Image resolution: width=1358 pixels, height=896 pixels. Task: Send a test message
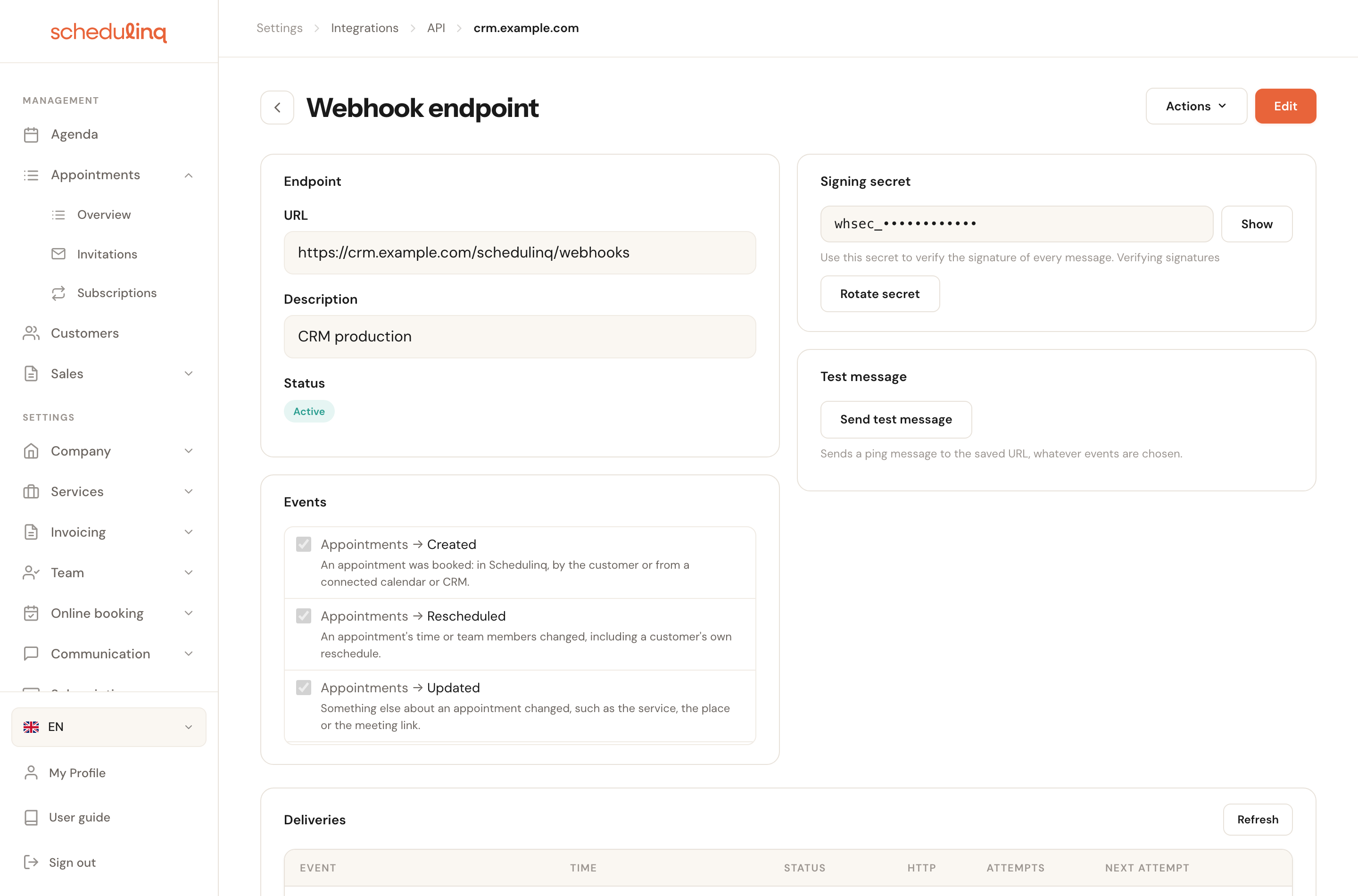click(896, 419)
